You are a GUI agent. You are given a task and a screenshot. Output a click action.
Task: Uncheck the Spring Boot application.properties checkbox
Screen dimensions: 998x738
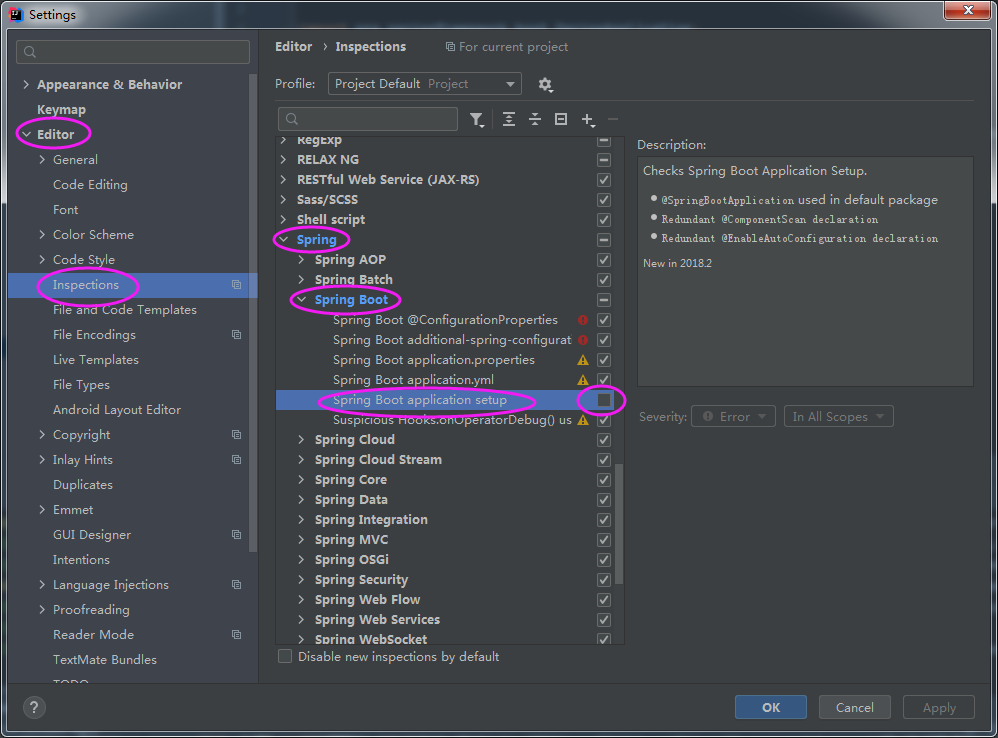604,360
